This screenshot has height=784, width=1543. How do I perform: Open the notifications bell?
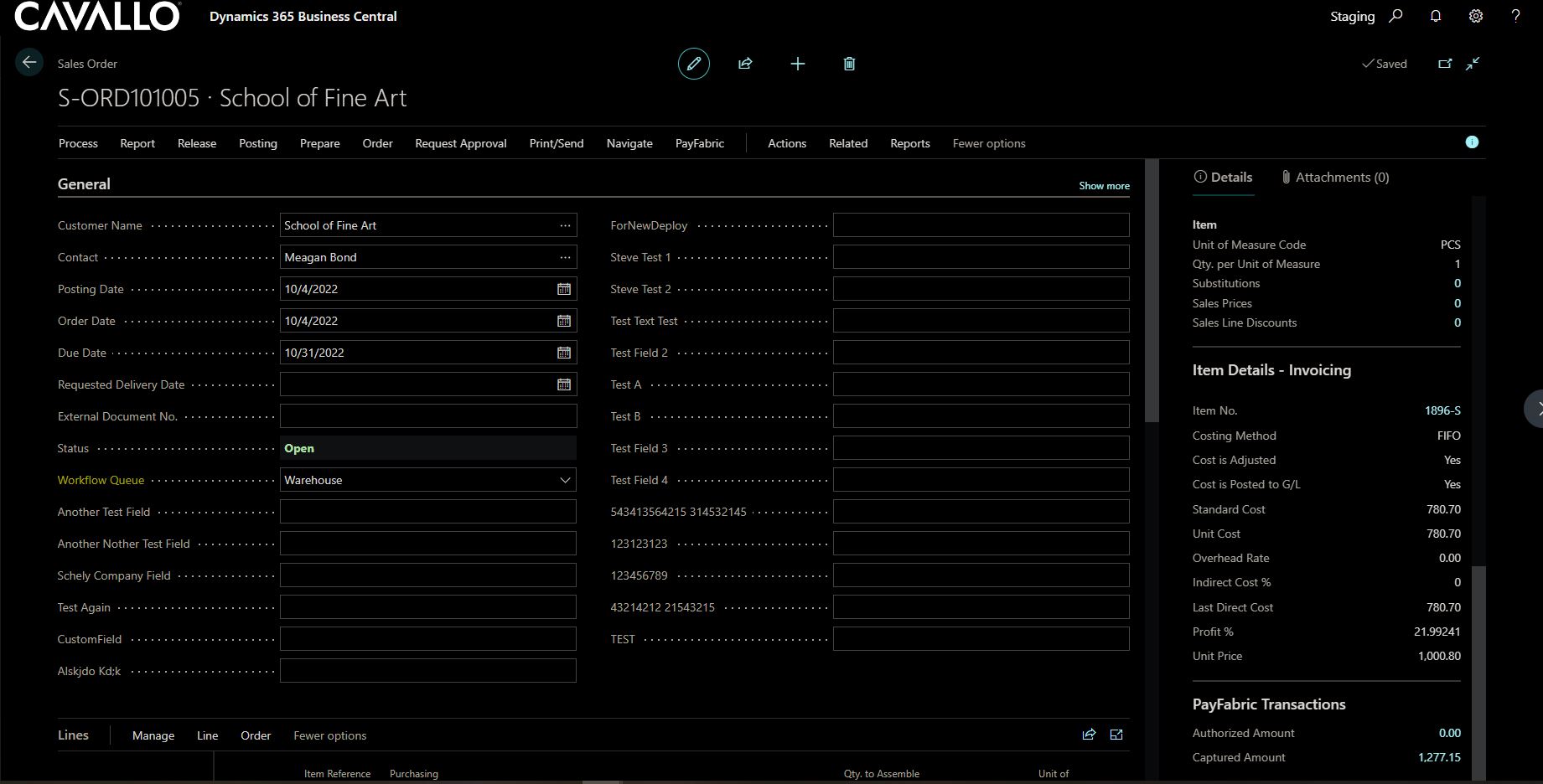pos(1436,16)
